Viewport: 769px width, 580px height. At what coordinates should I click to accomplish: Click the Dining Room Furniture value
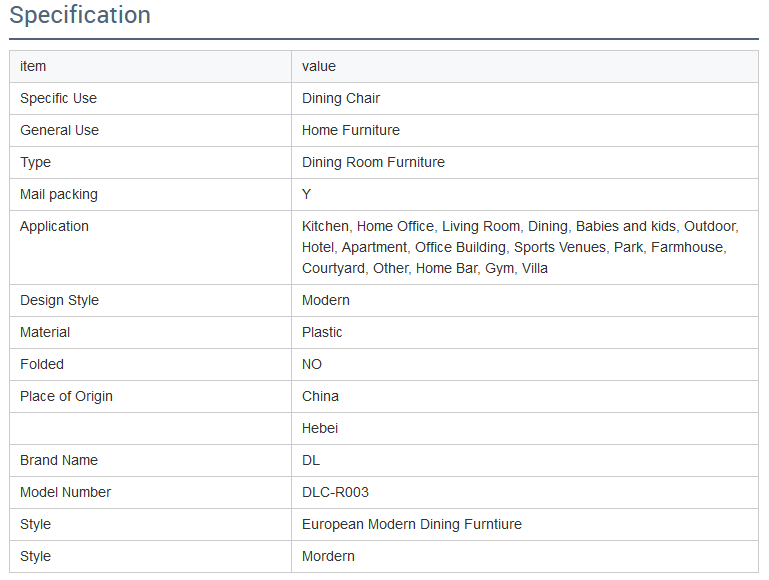[373, 162]
